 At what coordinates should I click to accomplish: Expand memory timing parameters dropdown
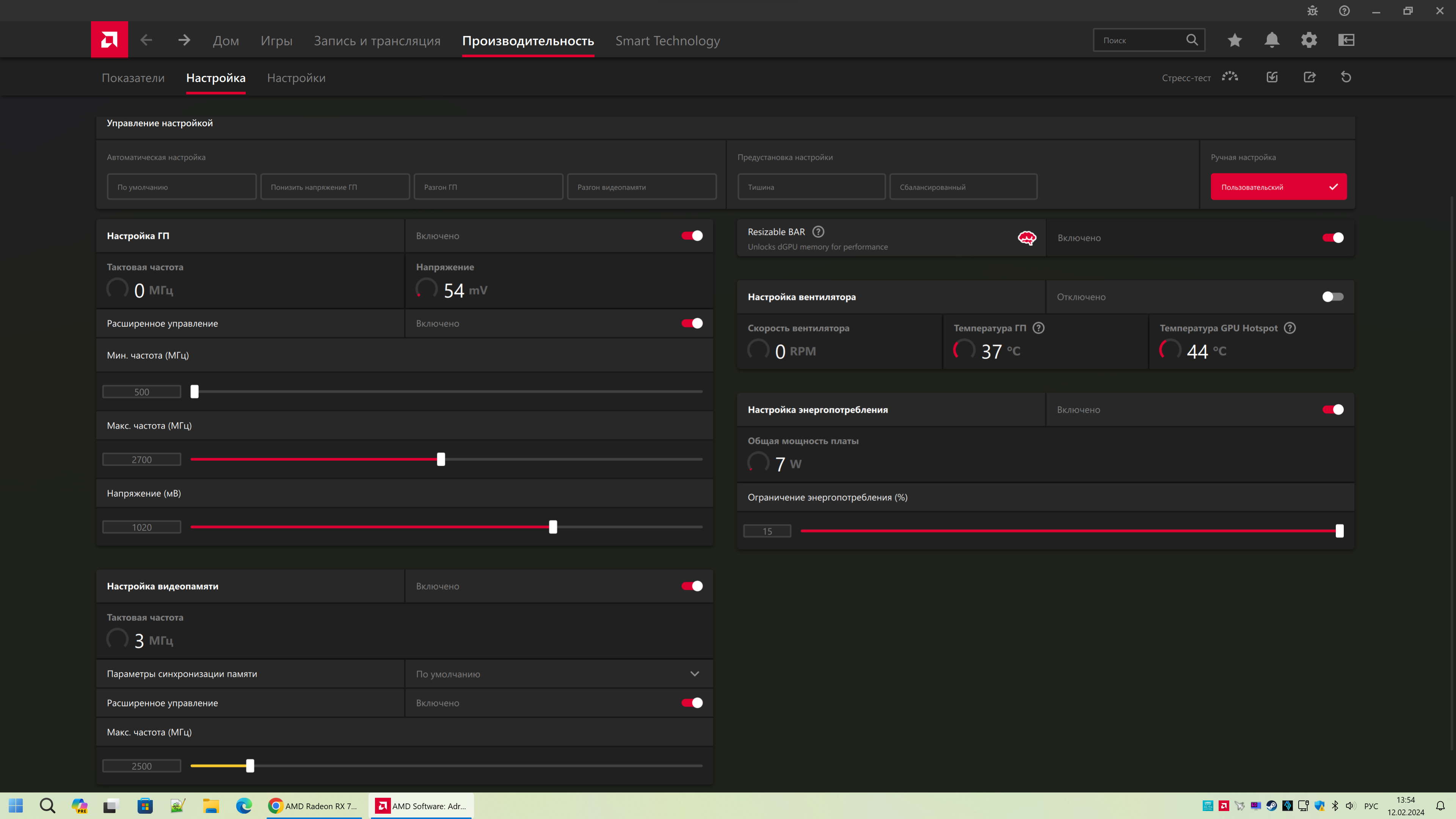coord(694,674)
